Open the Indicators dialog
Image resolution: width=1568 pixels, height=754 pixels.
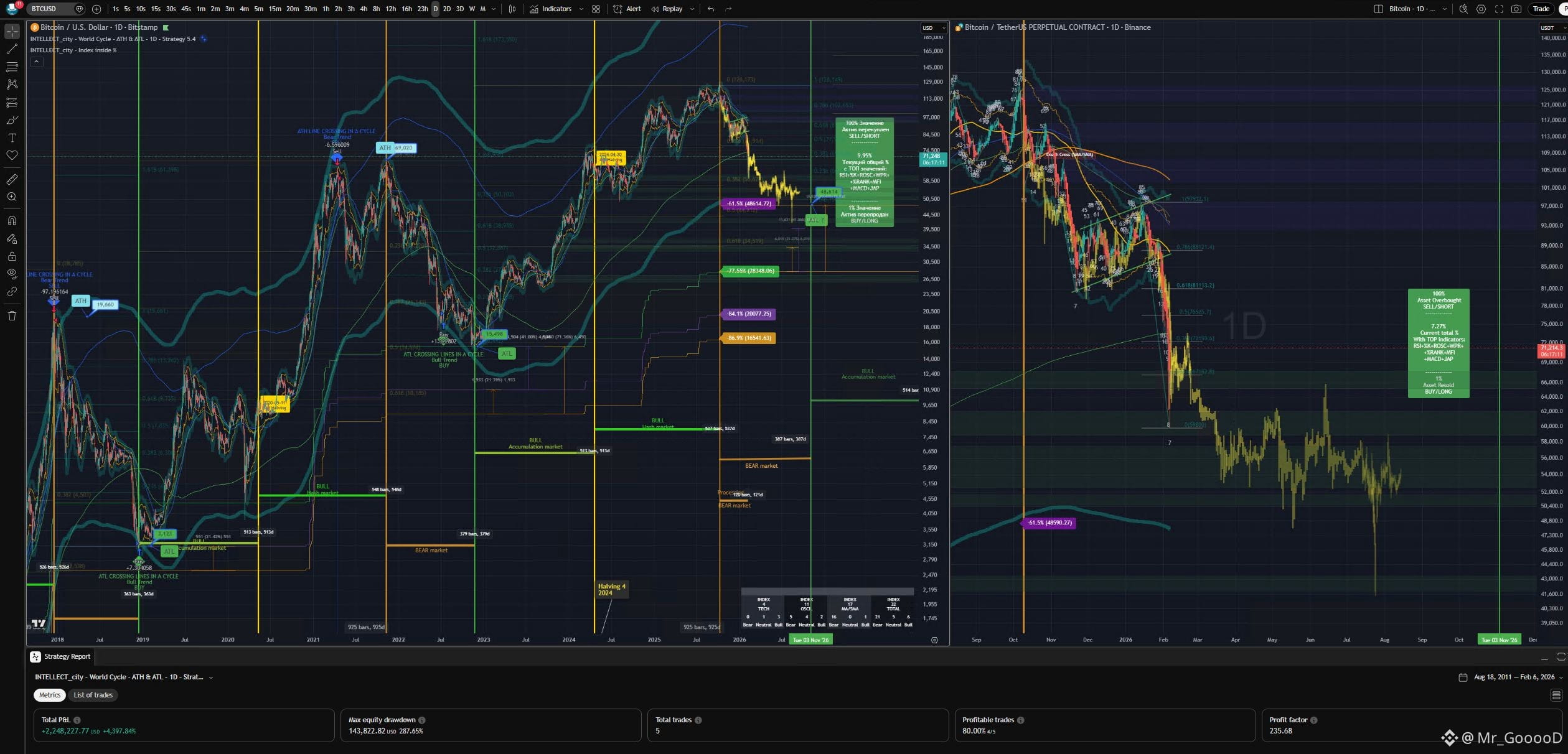click(x=551, y=9)
